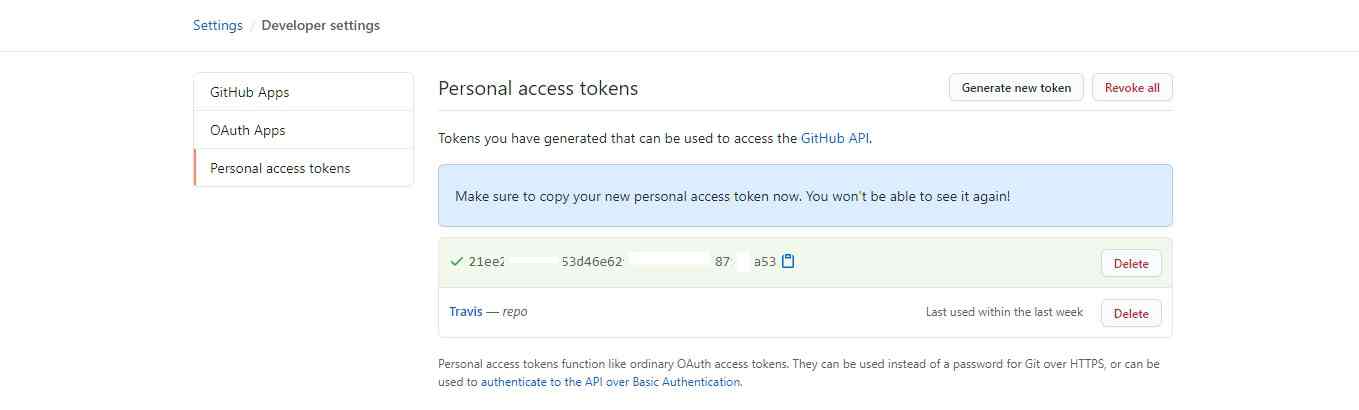Viewport: 1359px width, 410px height.
Task: Click the blue copy-your-token notice banner
Action: [x=805, y=196]
